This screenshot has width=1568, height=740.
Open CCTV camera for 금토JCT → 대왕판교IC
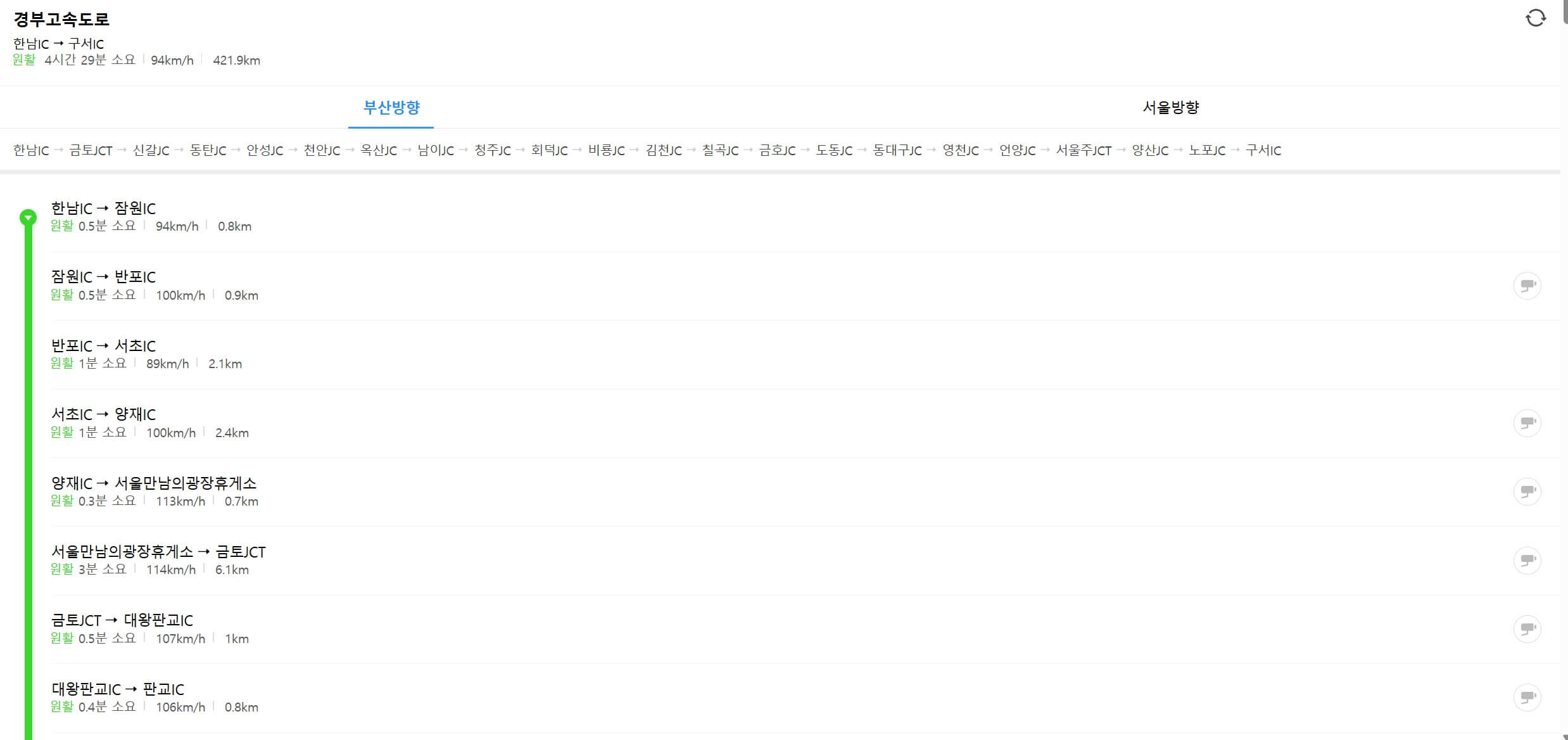click(x=1527, y=628)
